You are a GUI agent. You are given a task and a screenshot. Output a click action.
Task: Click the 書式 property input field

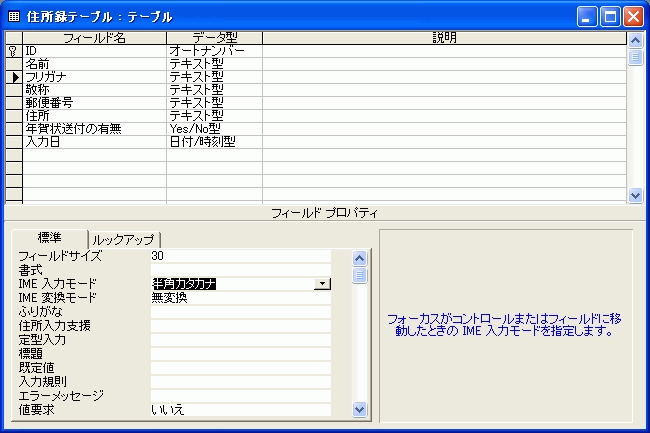241,270
